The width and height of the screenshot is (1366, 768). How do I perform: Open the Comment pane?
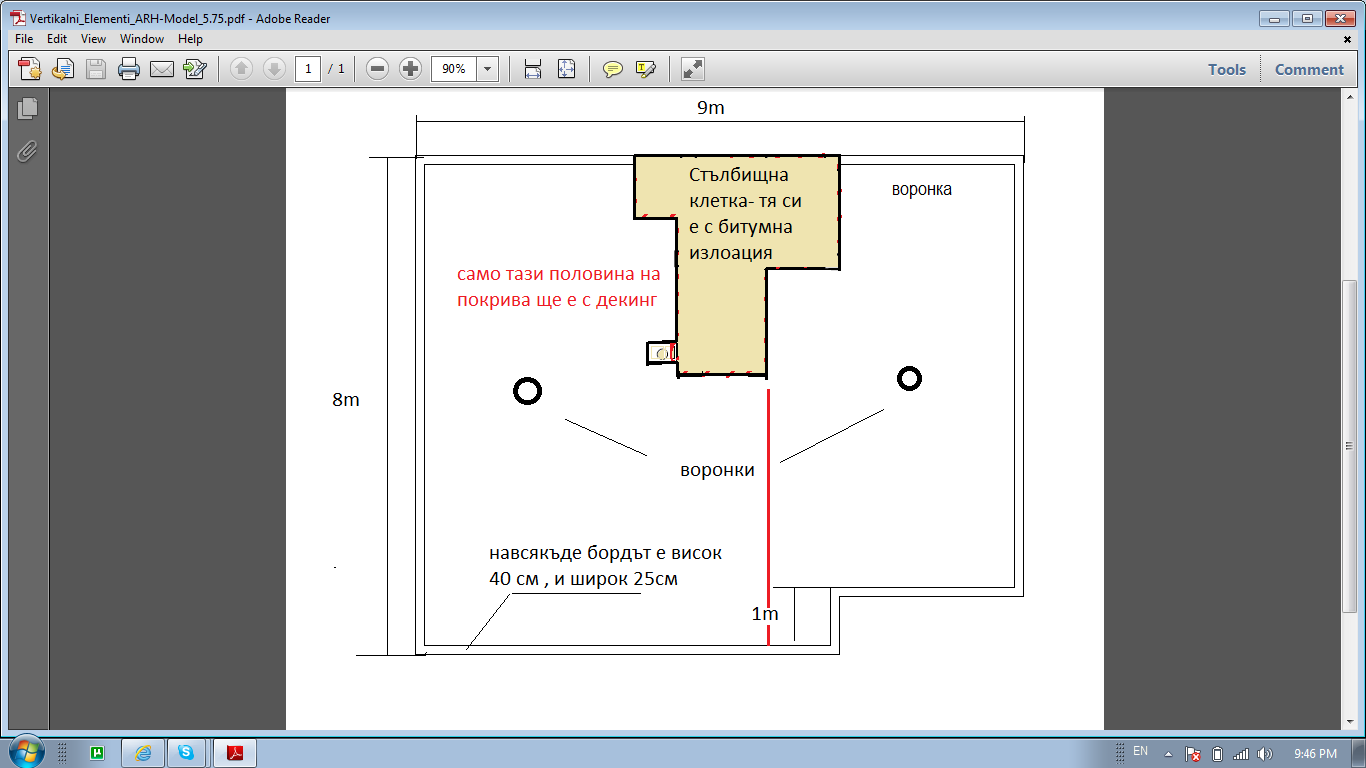1309,69
